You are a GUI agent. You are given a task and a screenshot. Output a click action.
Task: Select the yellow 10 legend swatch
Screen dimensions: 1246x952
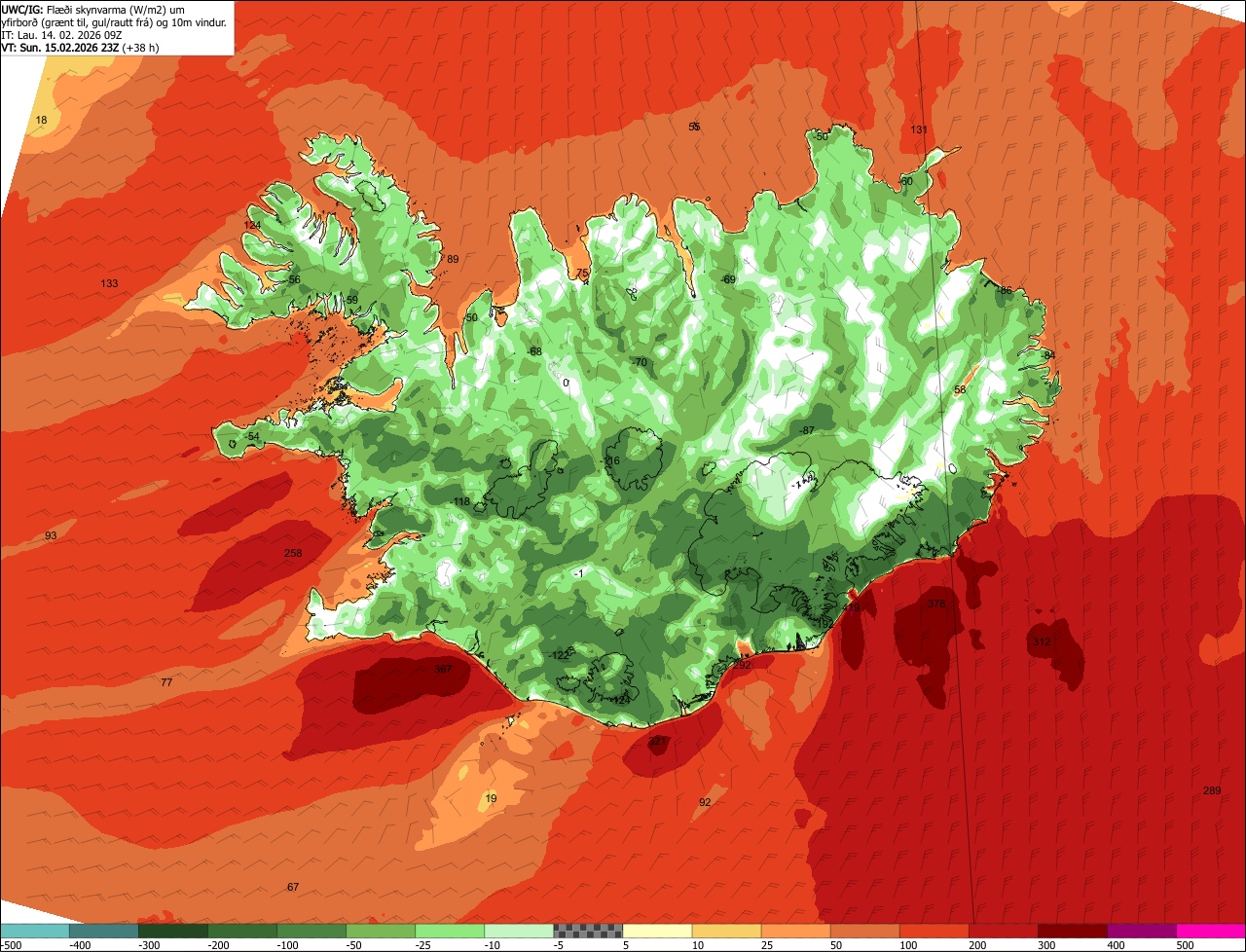[x=726, y=931]
